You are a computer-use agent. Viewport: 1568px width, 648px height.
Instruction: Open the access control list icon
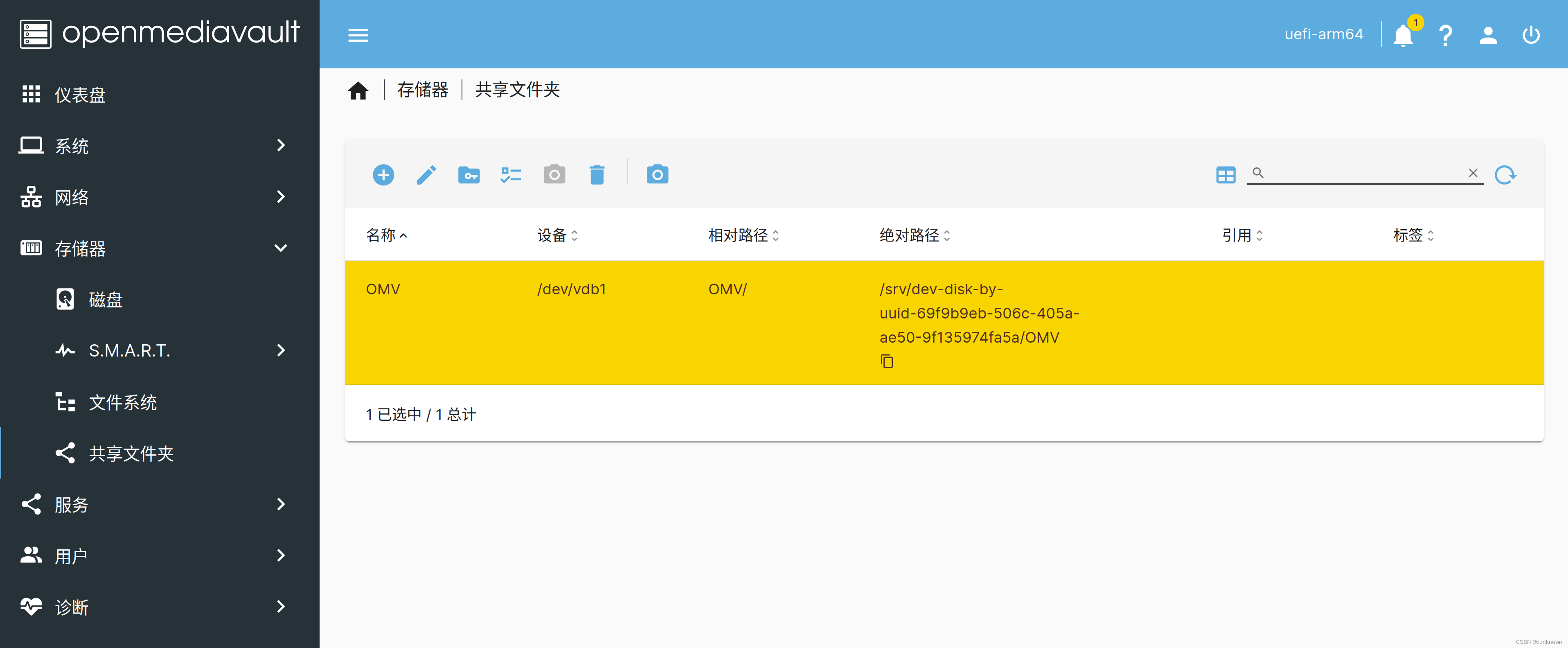511,175
